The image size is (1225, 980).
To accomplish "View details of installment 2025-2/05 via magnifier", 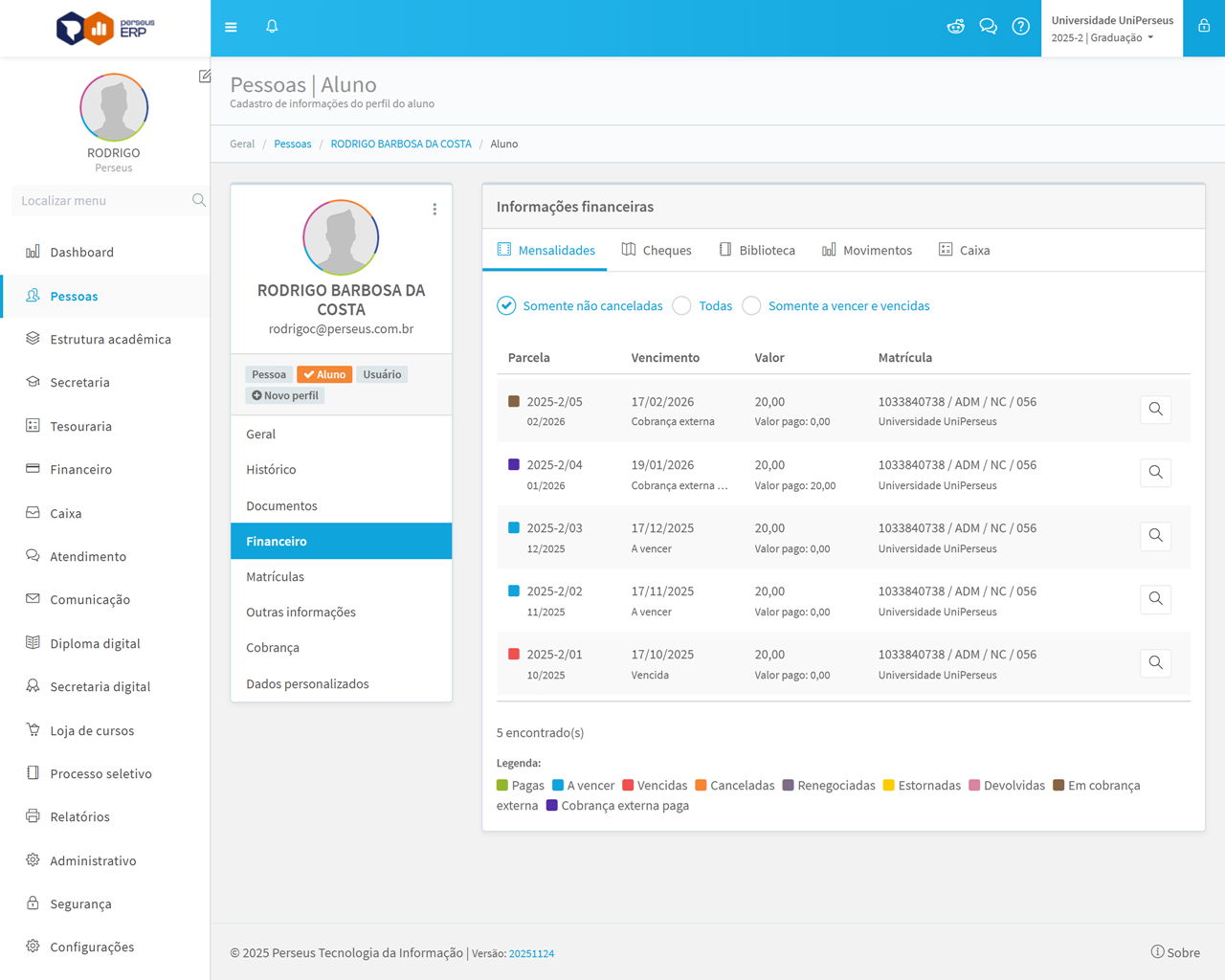I will (x=1155, y=410).
